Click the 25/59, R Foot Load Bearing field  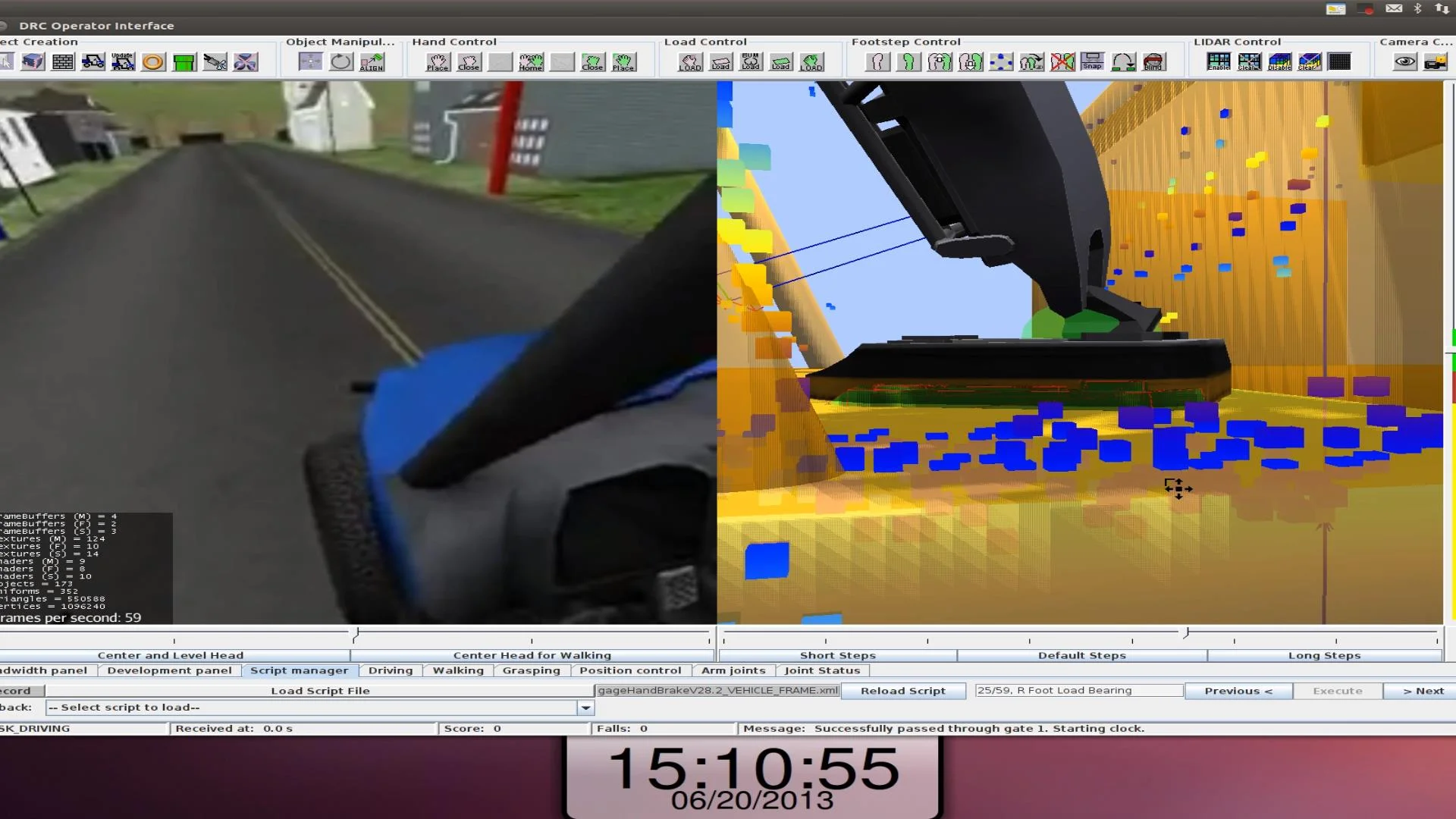click(x=1079, y=691)
